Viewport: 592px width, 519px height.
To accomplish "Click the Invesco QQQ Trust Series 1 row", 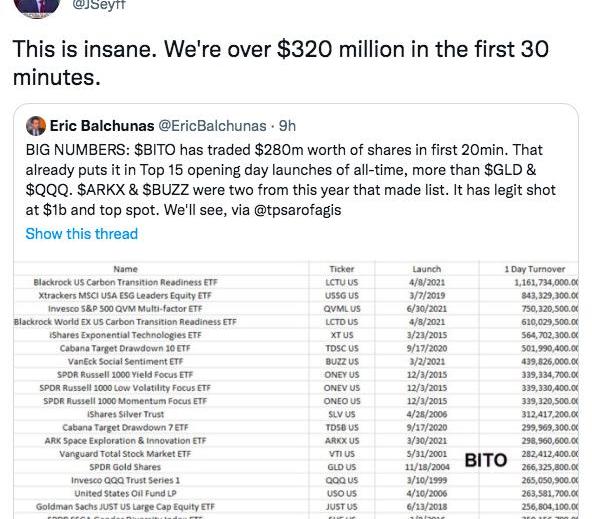I will point(296,480).
